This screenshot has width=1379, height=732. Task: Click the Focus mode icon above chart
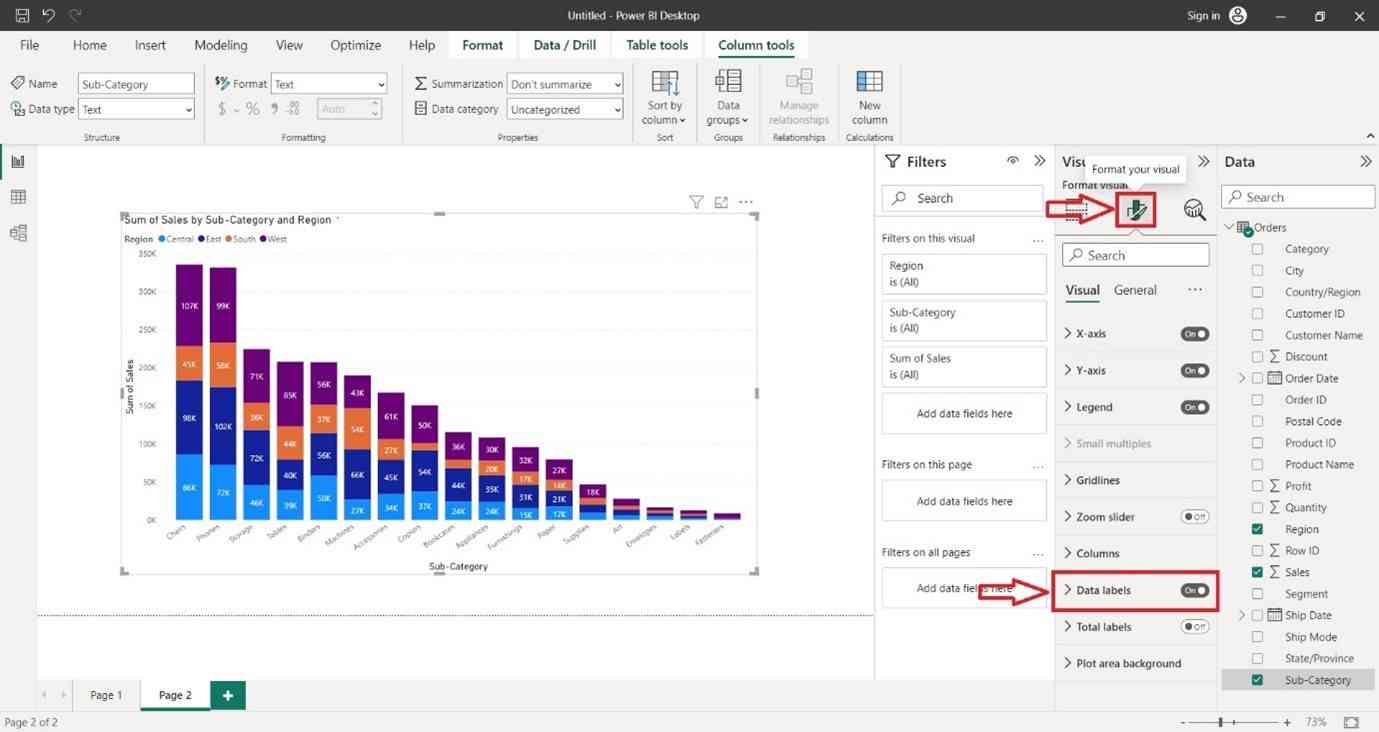point(721,203)
